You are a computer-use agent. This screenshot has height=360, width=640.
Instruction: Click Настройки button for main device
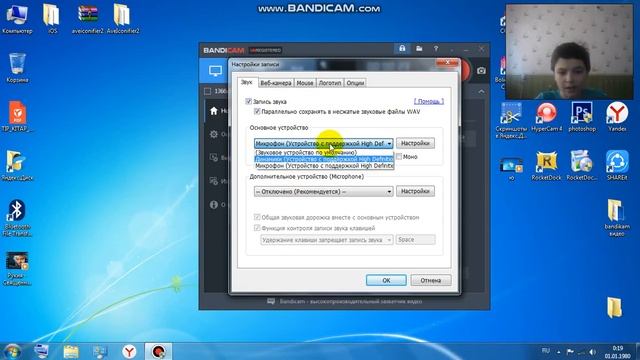[415, 143]
